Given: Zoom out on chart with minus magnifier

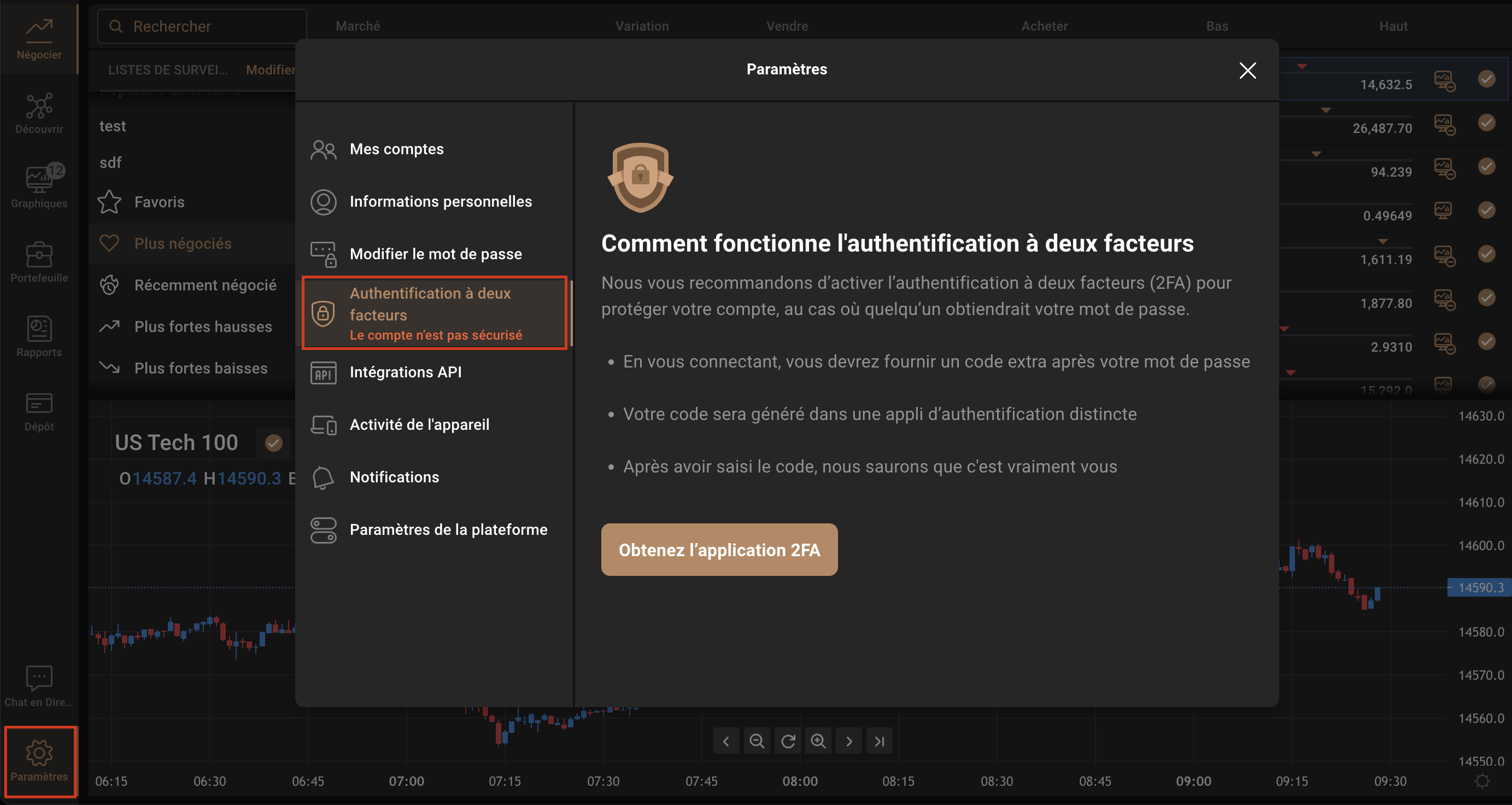Looking at the screenshot, I should coord(757,741).
